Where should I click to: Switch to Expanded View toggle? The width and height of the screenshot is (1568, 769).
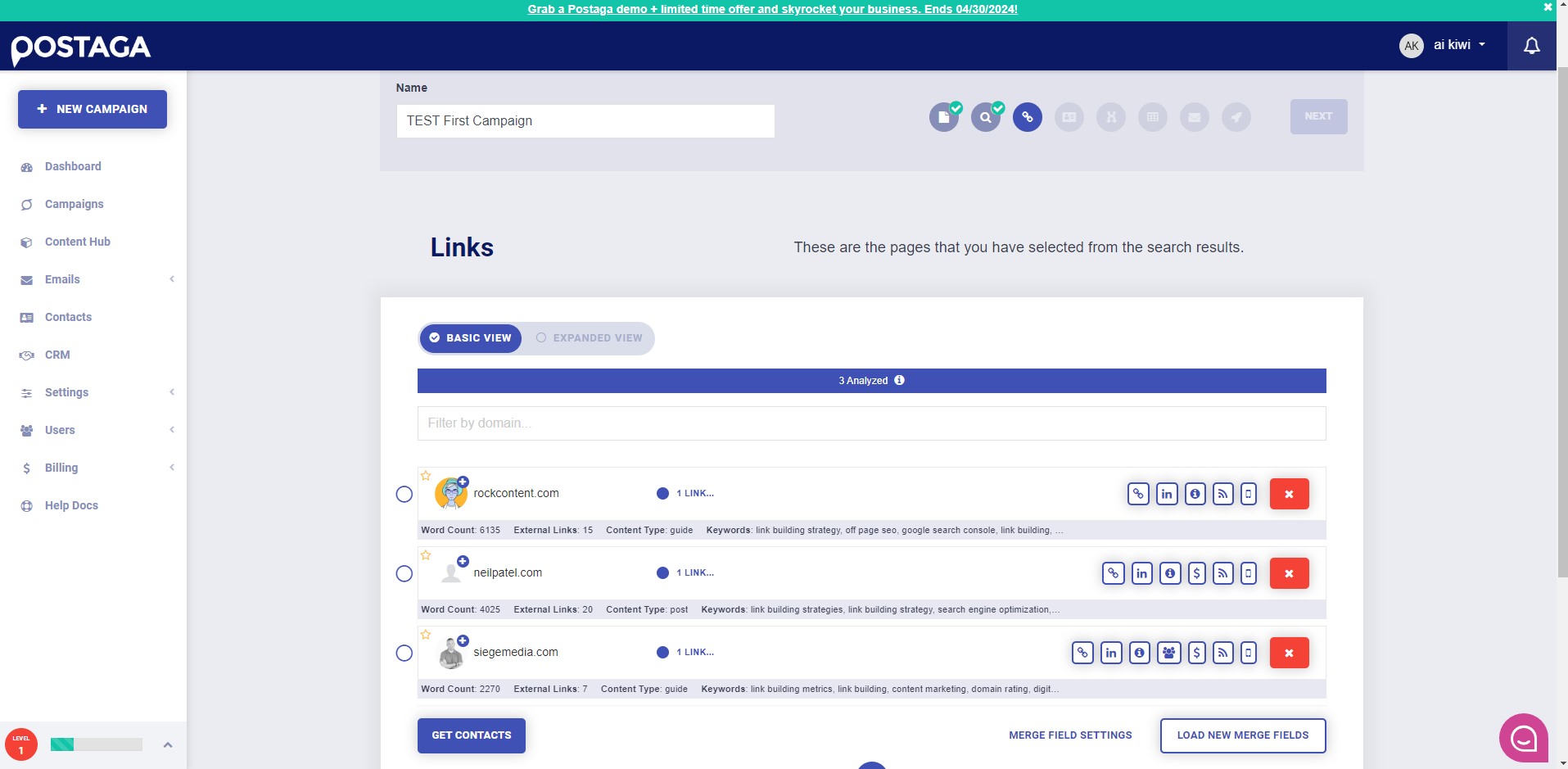pos(590,338)
